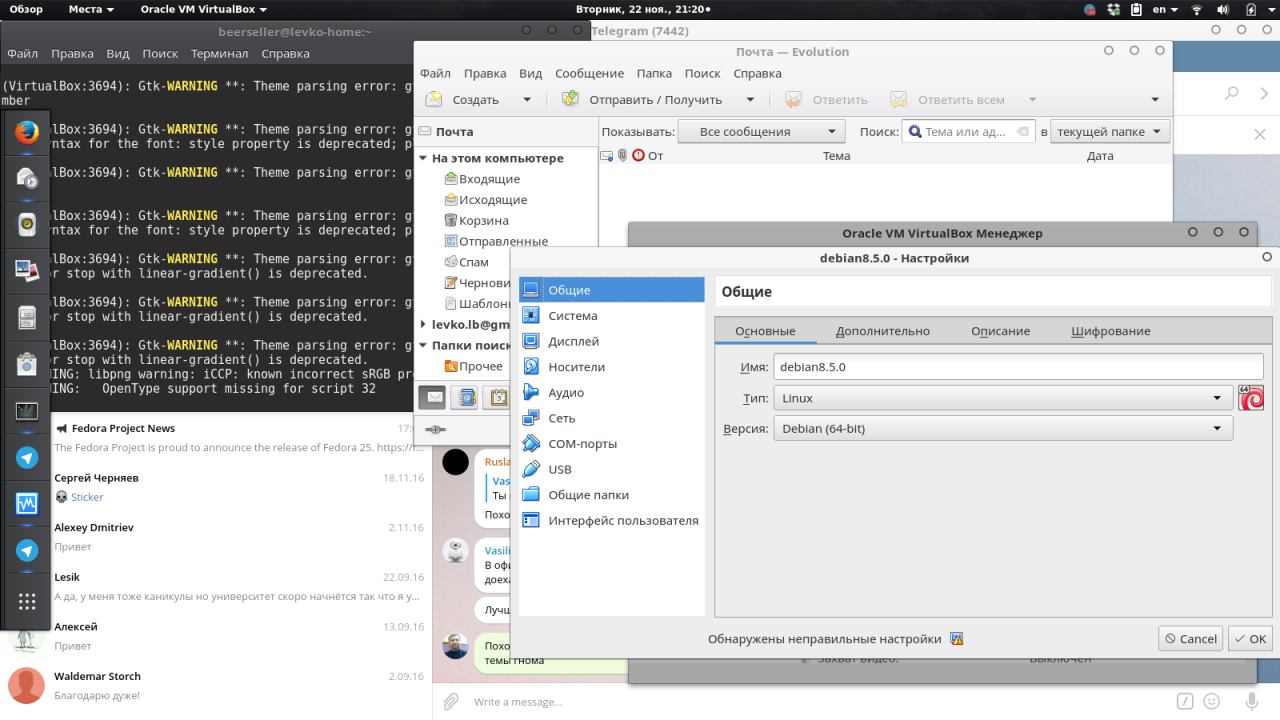Click Cancel in the settings dialog
This screenshot has height=720, width=1280.
click(1190, 639)
